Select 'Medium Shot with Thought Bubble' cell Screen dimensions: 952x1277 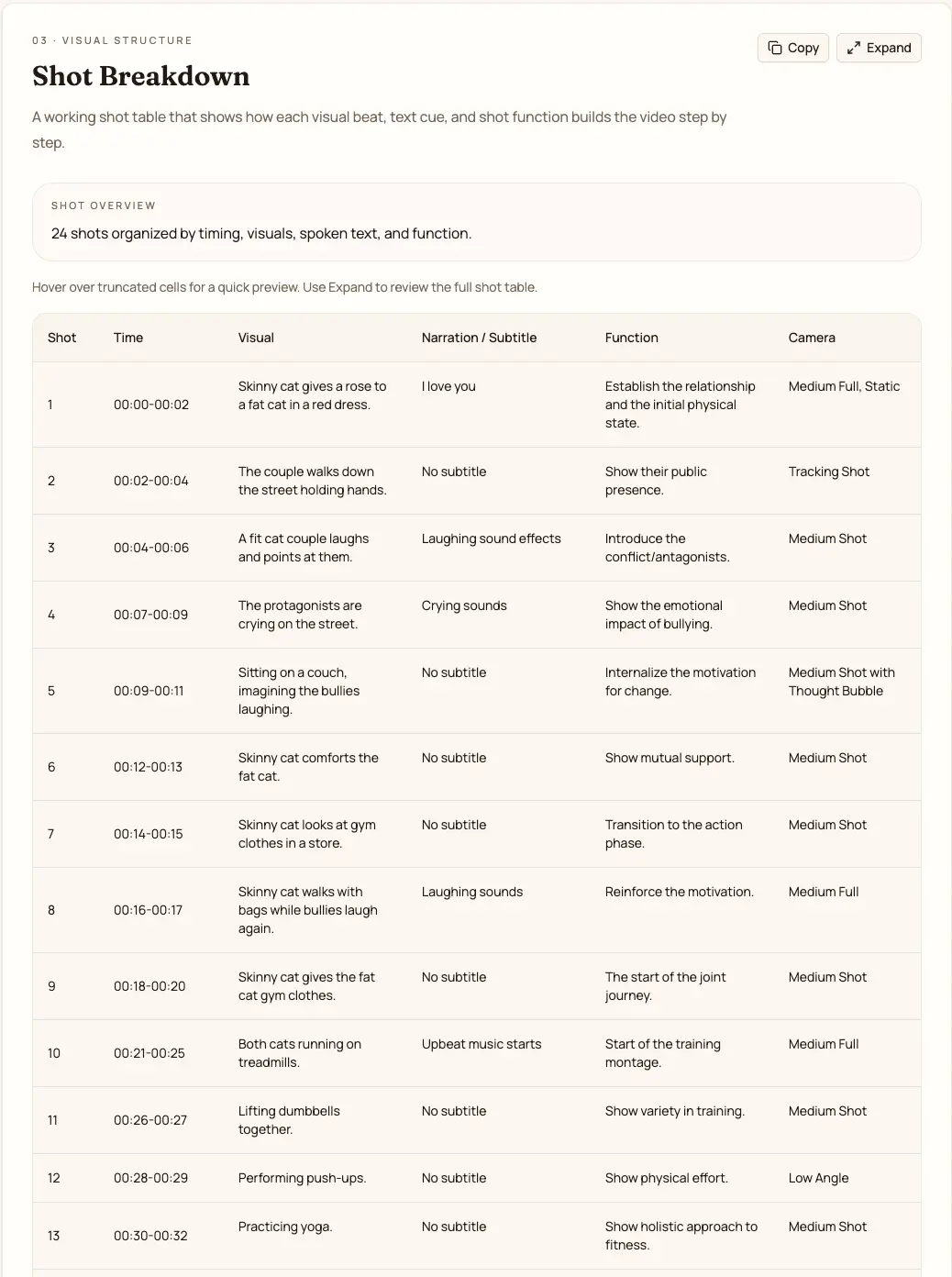pos(842,682)
